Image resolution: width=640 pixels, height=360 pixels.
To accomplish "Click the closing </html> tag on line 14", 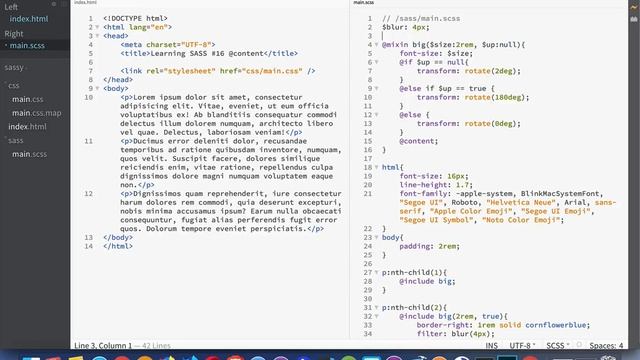I will [118, 247].
